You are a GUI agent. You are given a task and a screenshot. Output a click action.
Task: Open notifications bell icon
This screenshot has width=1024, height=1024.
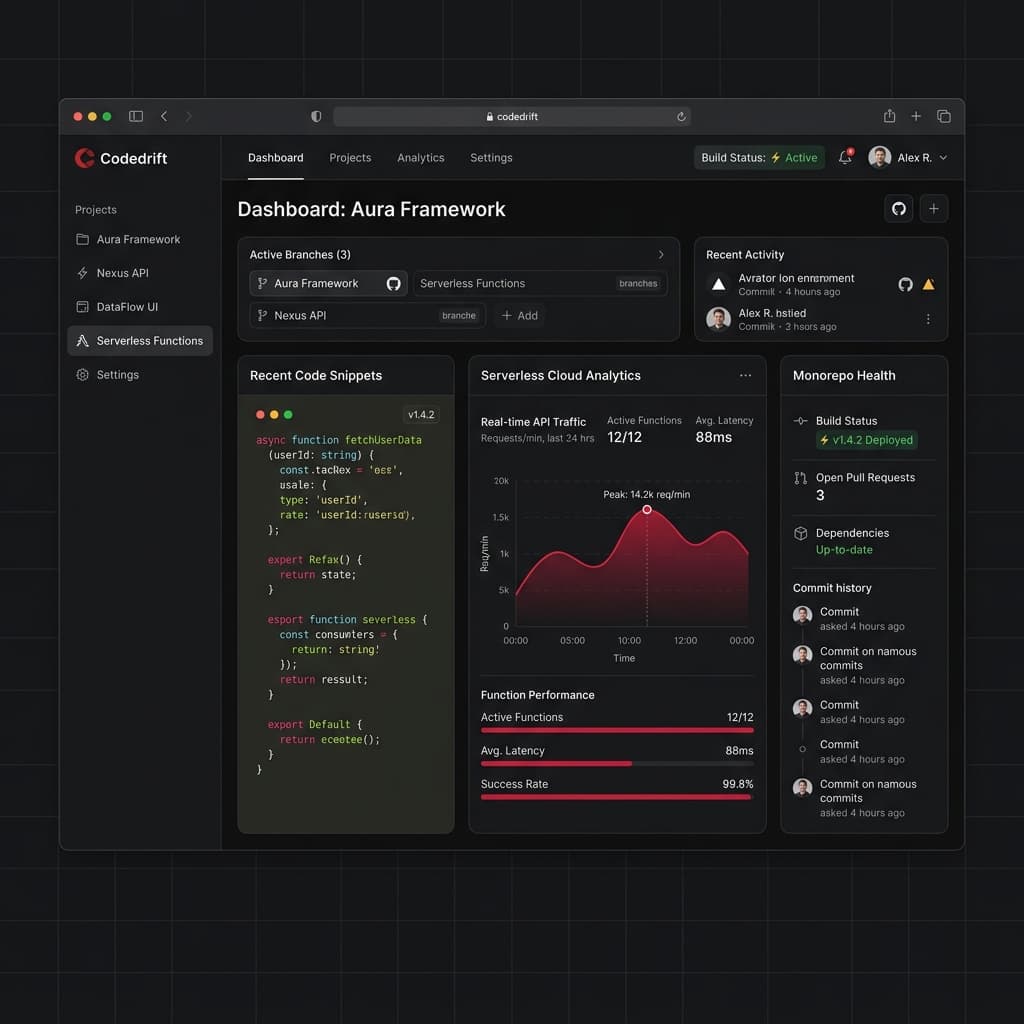(845, 157)
